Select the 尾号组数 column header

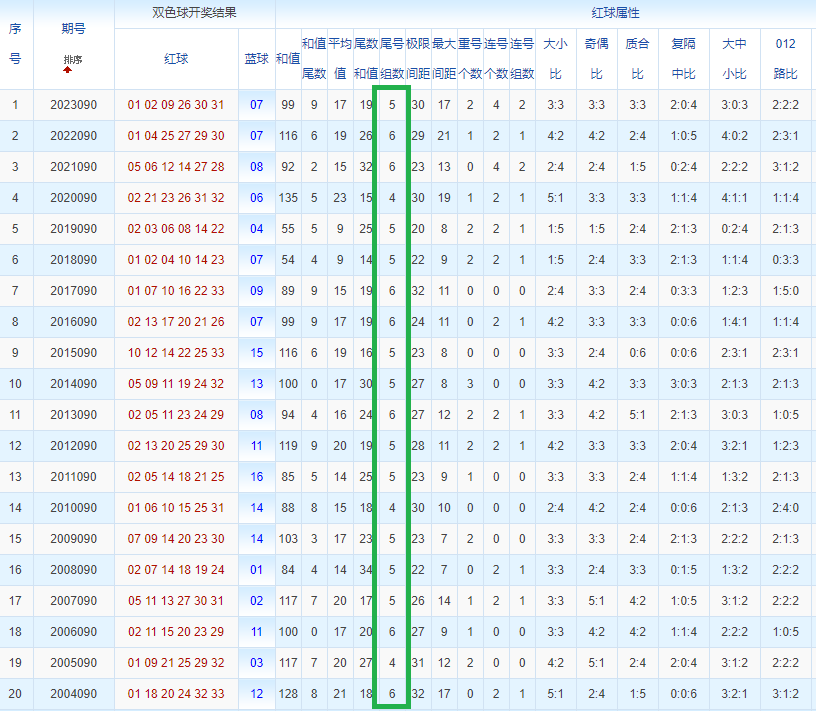coord(392,59)
